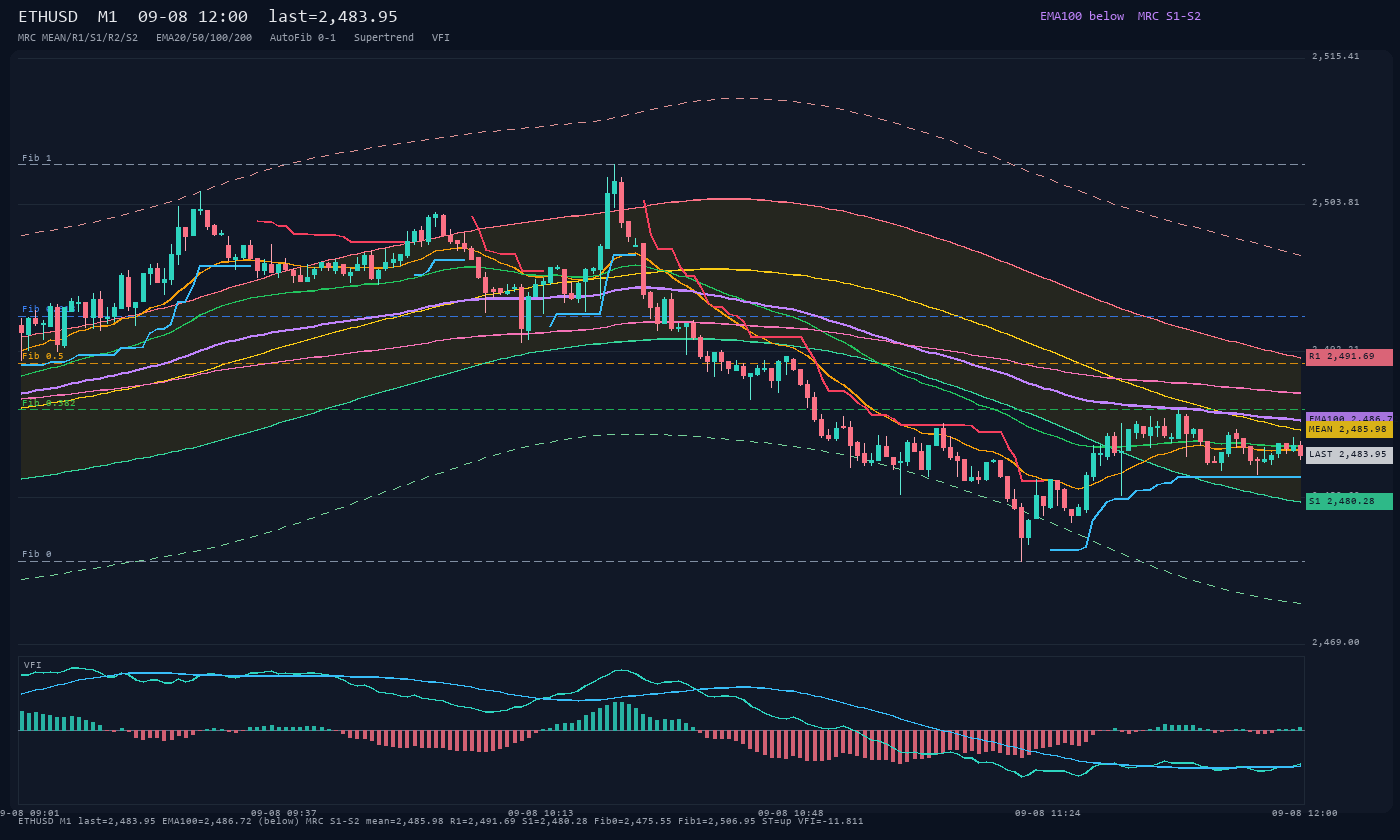
Task: Click the bottom status line summary text
Action: coord(441,821)
